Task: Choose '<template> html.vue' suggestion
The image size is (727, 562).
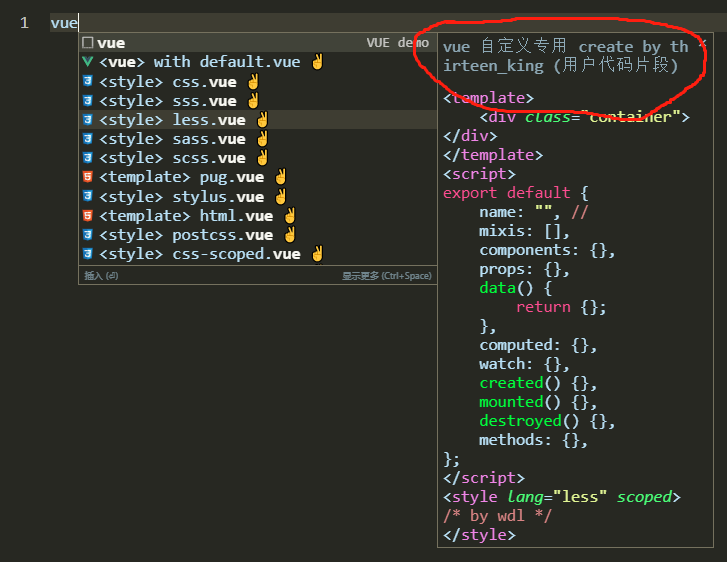Action: (258, 216)
